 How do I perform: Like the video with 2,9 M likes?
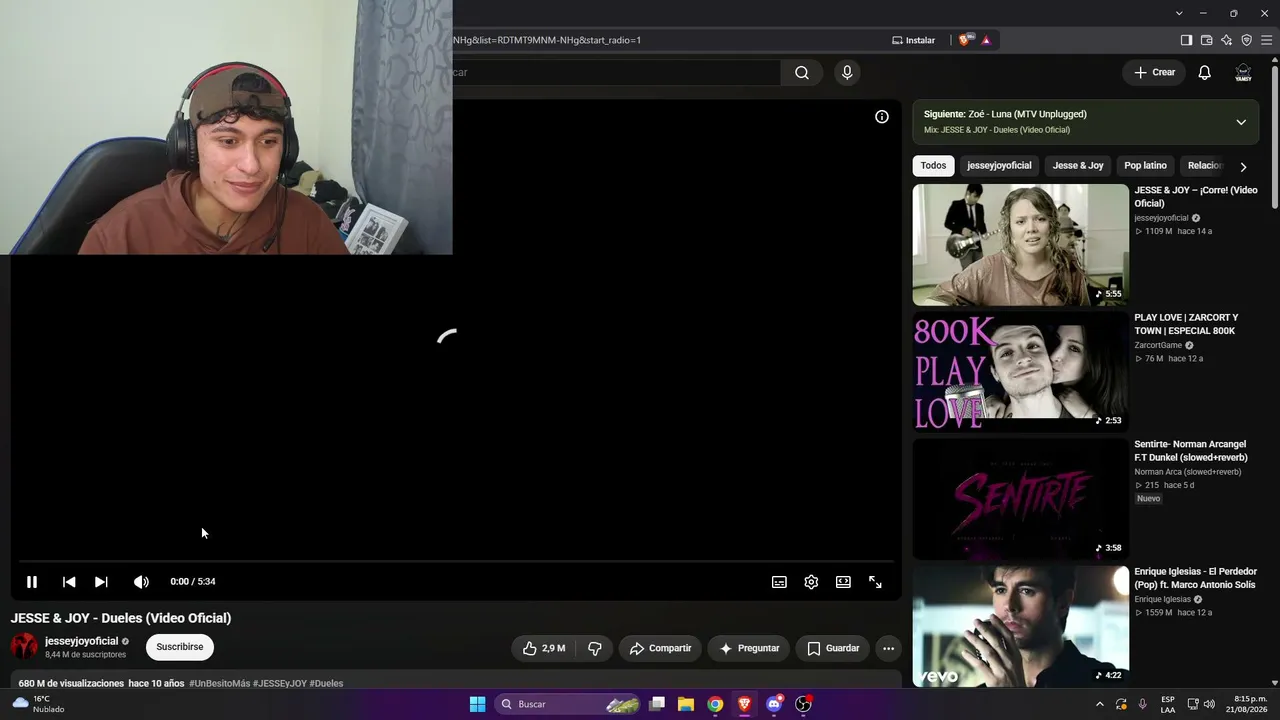[543, 648]
